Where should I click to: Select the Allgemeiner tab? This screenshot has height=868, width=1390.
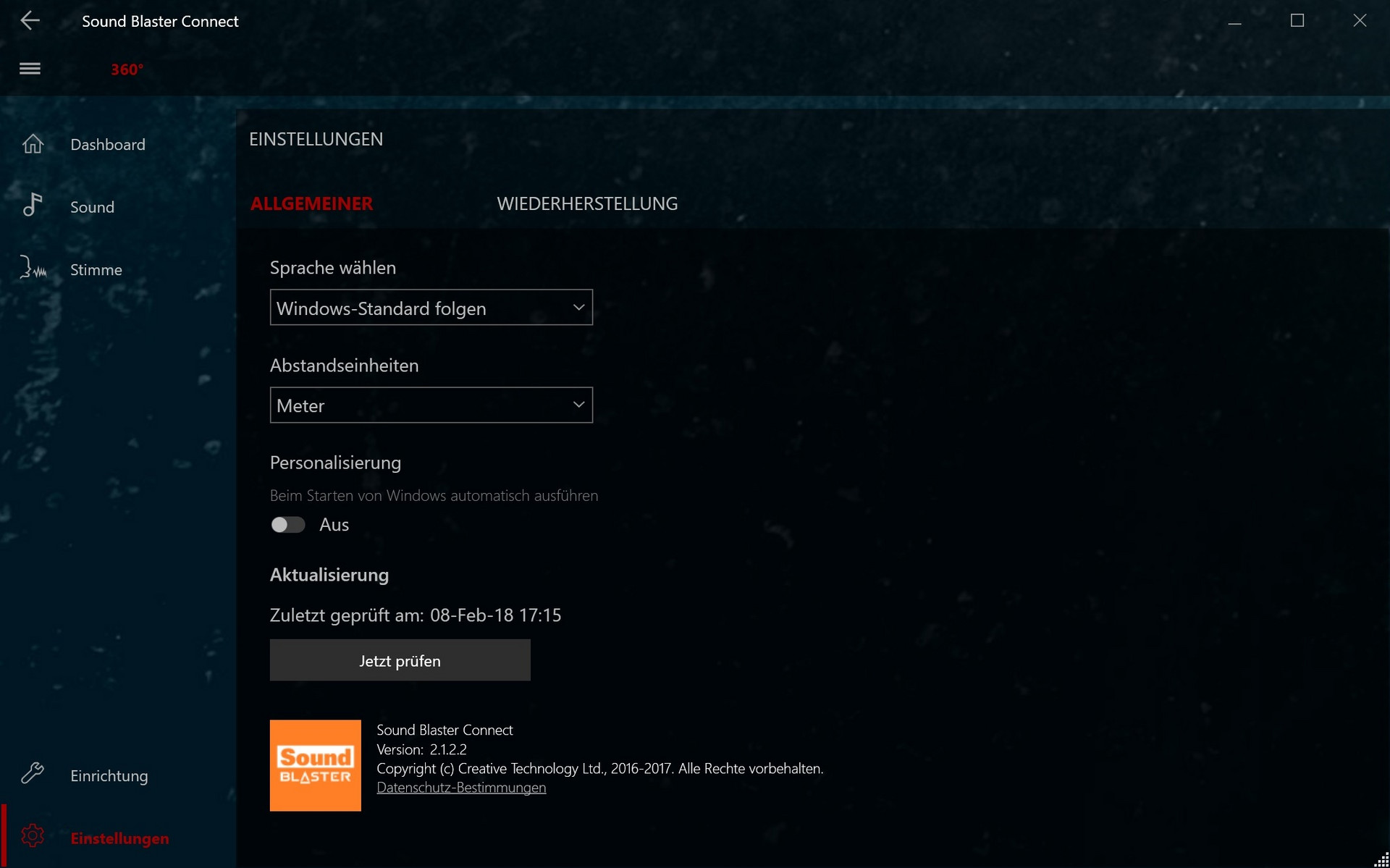pyautogui.click(x=312, y=204)
